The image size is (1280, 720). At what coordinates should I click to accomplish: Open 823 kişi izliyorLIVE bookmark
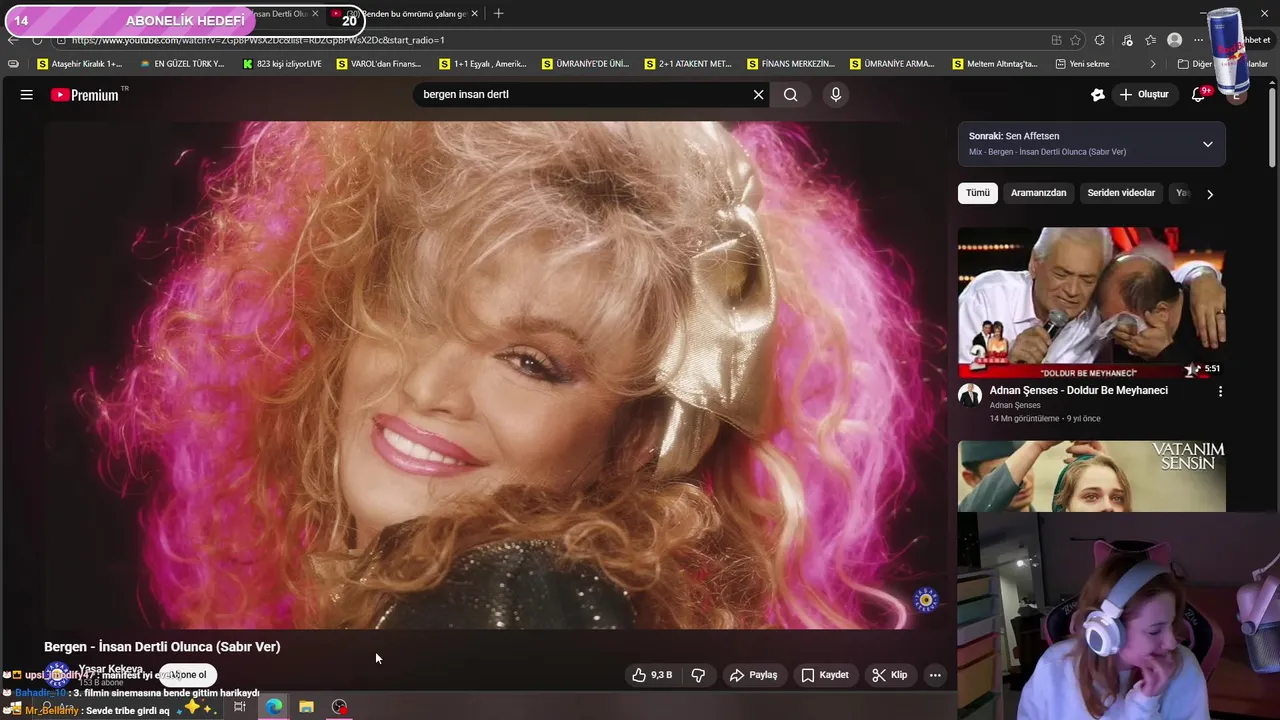pos(282,64)
